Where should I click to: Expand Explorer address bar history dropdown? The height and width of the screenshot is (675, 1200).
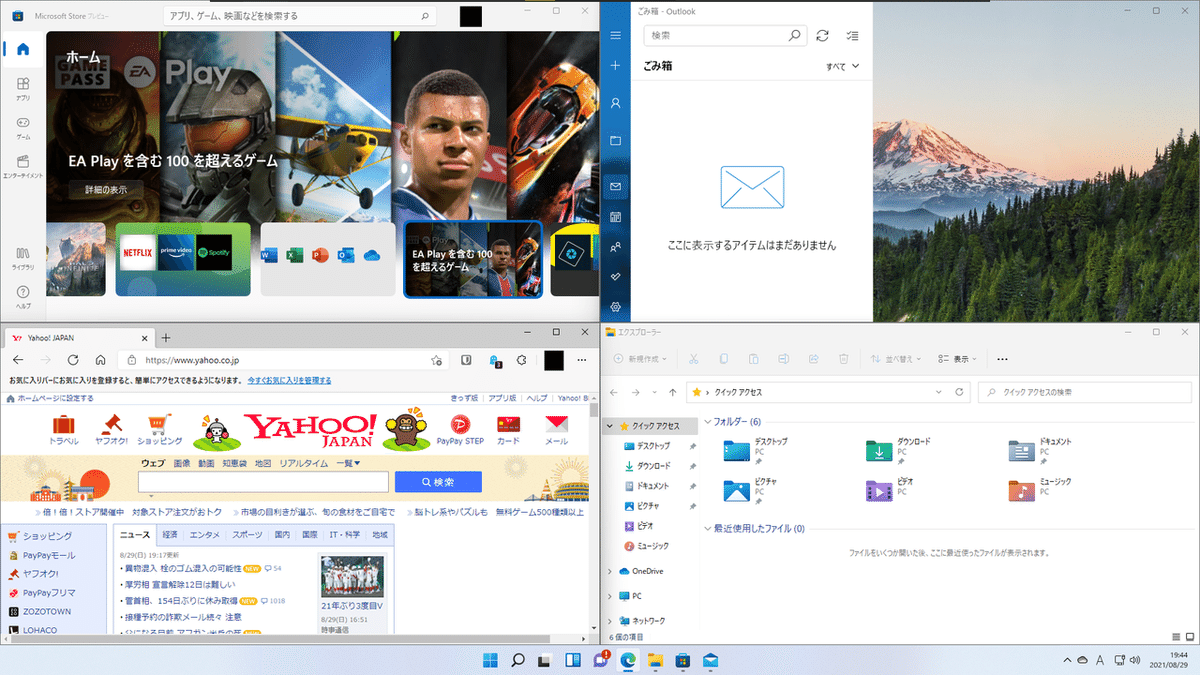pyautogui.click(x=937, y=392)
